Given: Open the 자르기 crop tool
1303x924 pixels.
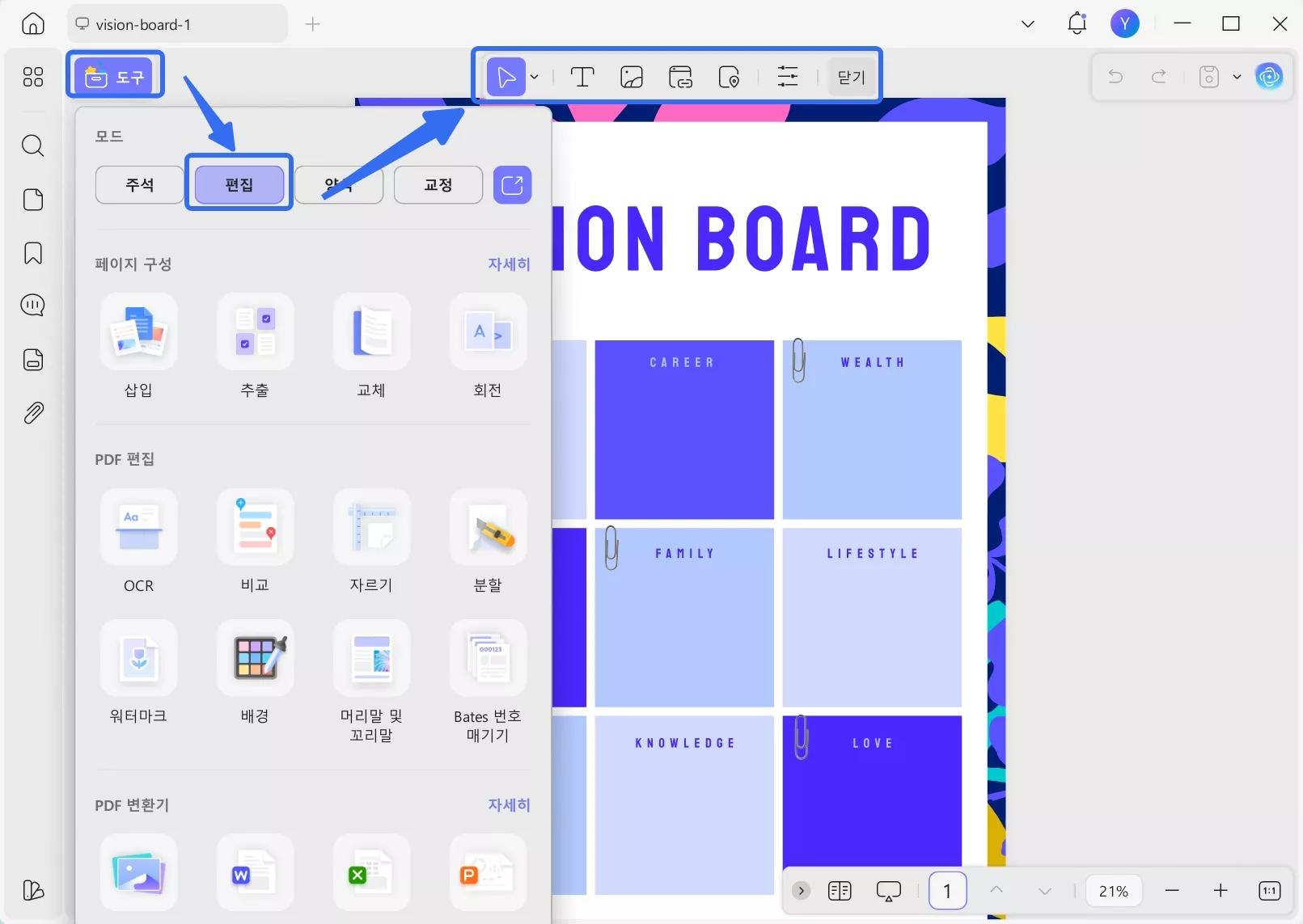Looking at the screenshot, I should click(x=372, y=527).
